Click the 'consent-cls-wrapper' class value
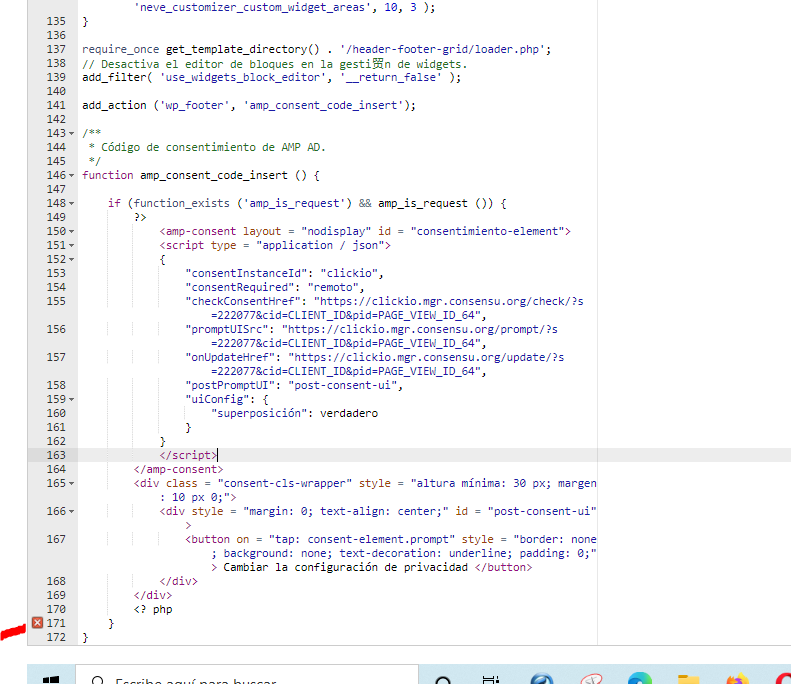791x684 pixels. point(285,483)
